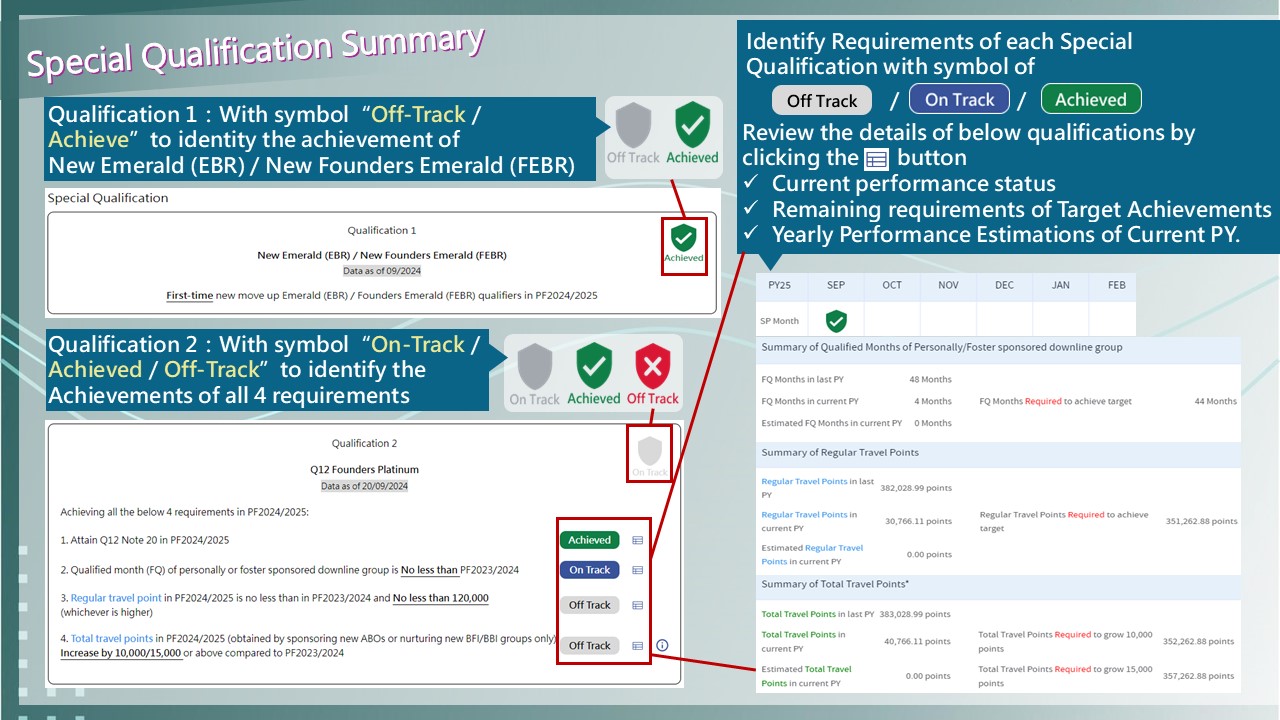The height and width of the screenshot is (720, 1280).
Task: Open details icon for Qualified month (FQ) requirement
Action: point(638,570)
